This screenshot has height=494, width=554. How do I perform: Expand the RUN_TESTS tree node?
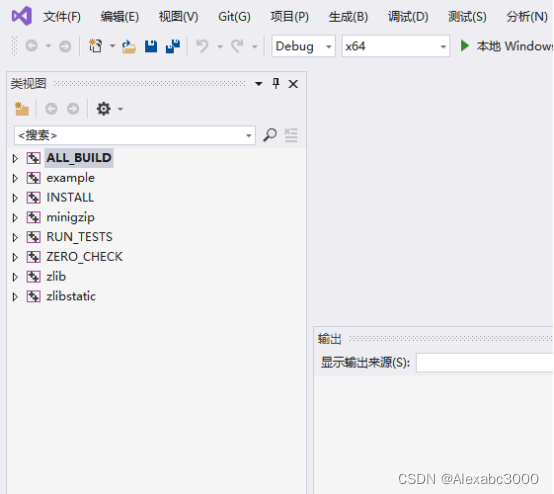point(15,237)
